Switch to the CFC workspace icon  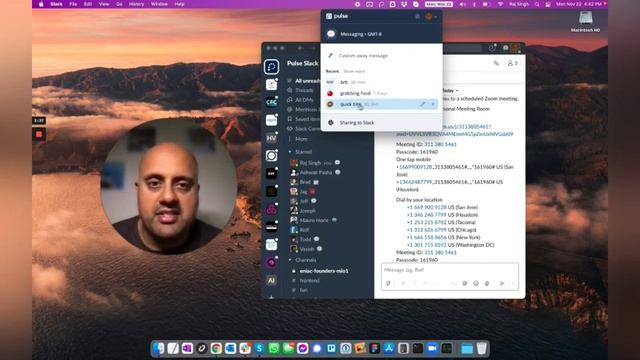point(271,102)
